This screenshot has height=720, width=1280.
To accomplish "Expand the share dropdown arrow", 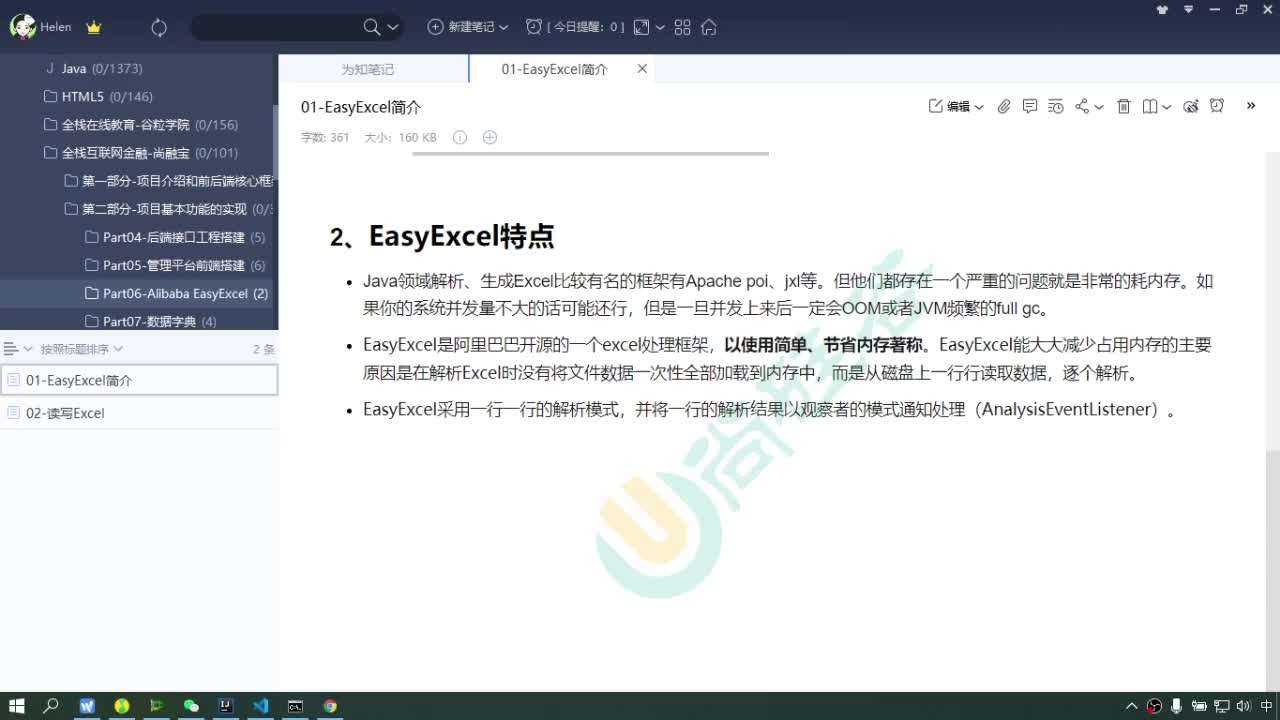I will click(x=1099, y=107).
